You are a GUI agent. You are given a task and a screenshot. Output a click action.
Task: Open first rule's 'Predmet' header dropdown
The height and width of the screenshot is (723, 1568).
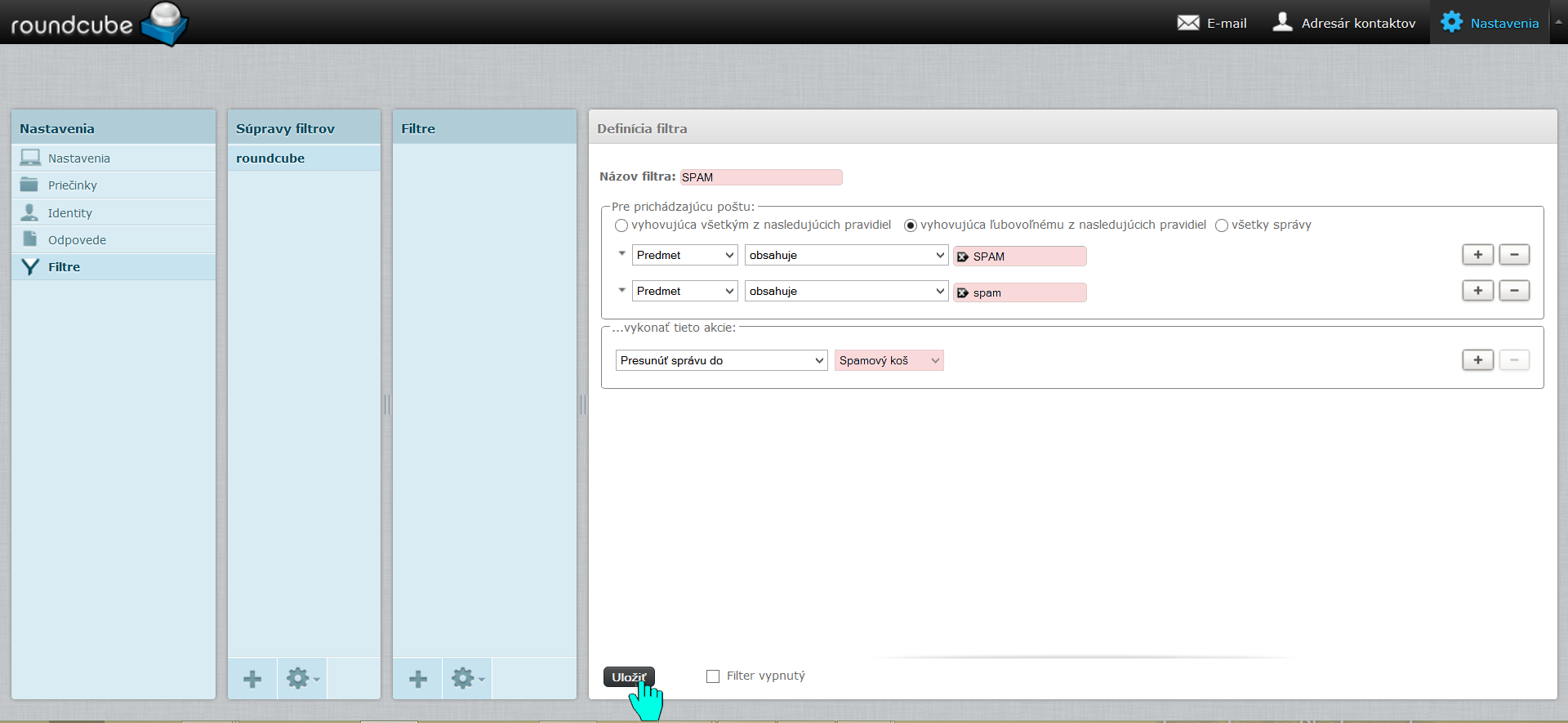[684, 256]
